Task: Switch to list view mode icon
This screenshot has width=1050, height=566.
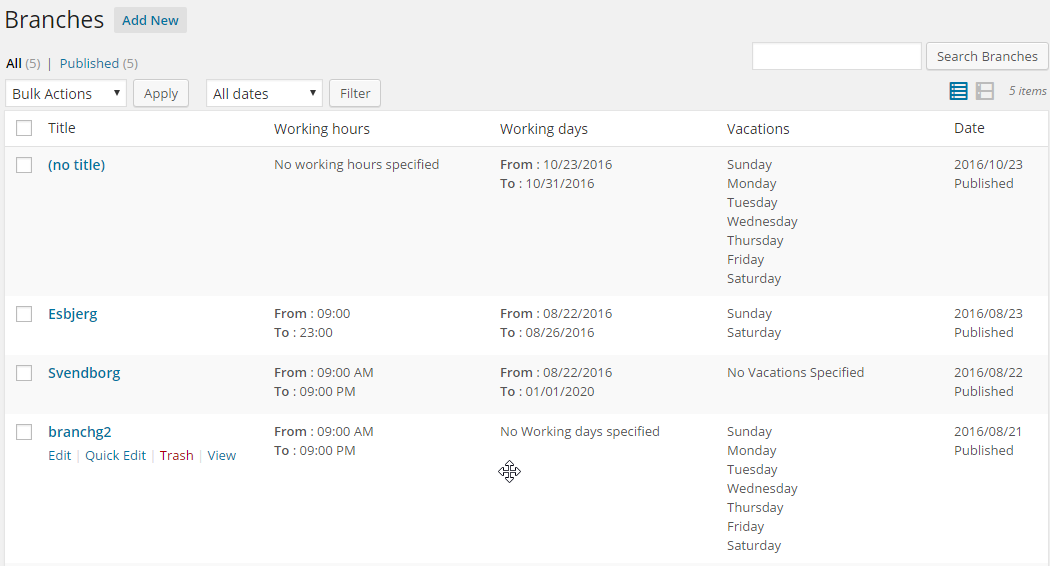Action: coord(958,91)
